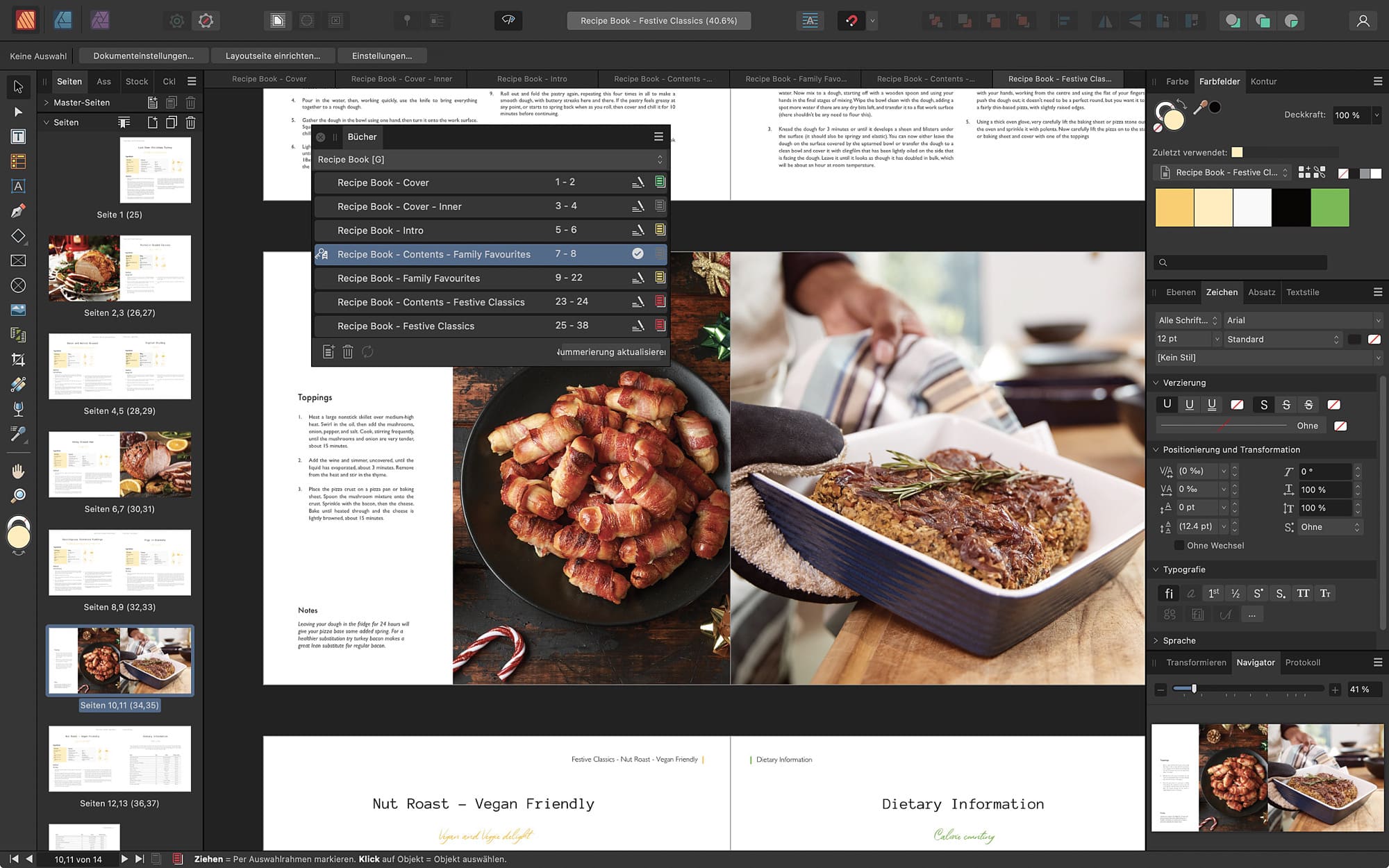
Task: Select the Artistic Text tool
Action: pos(18,186)
